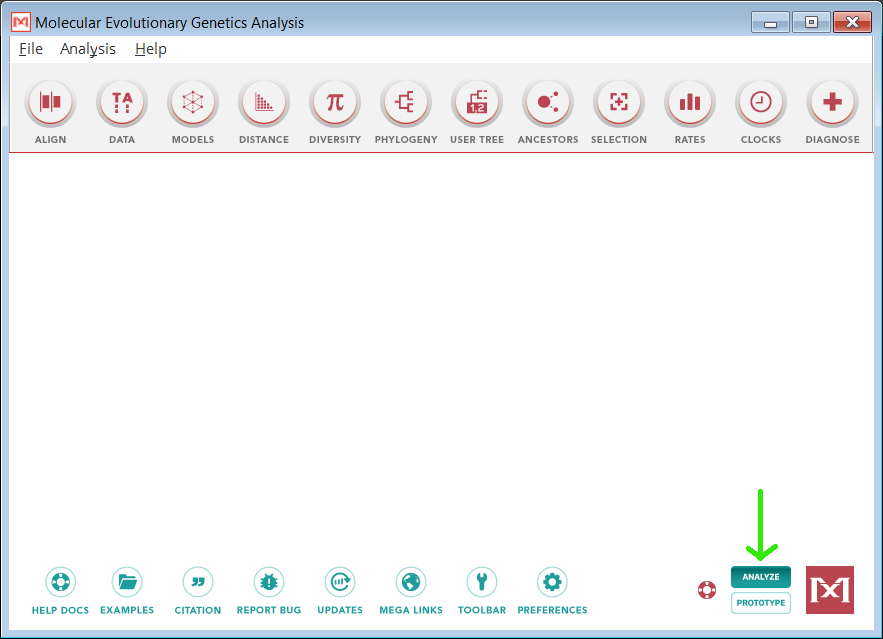
Task: Open the Models analysis menu
Action: coord(193,103)
